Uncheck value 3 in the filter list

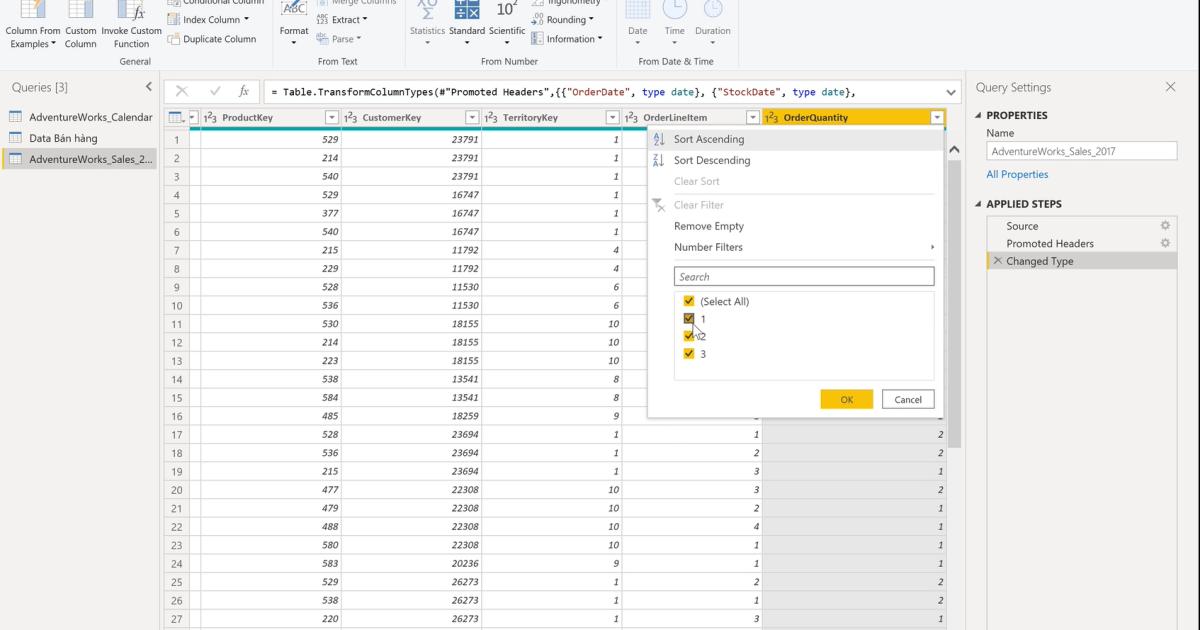click(x=688, y=353)
